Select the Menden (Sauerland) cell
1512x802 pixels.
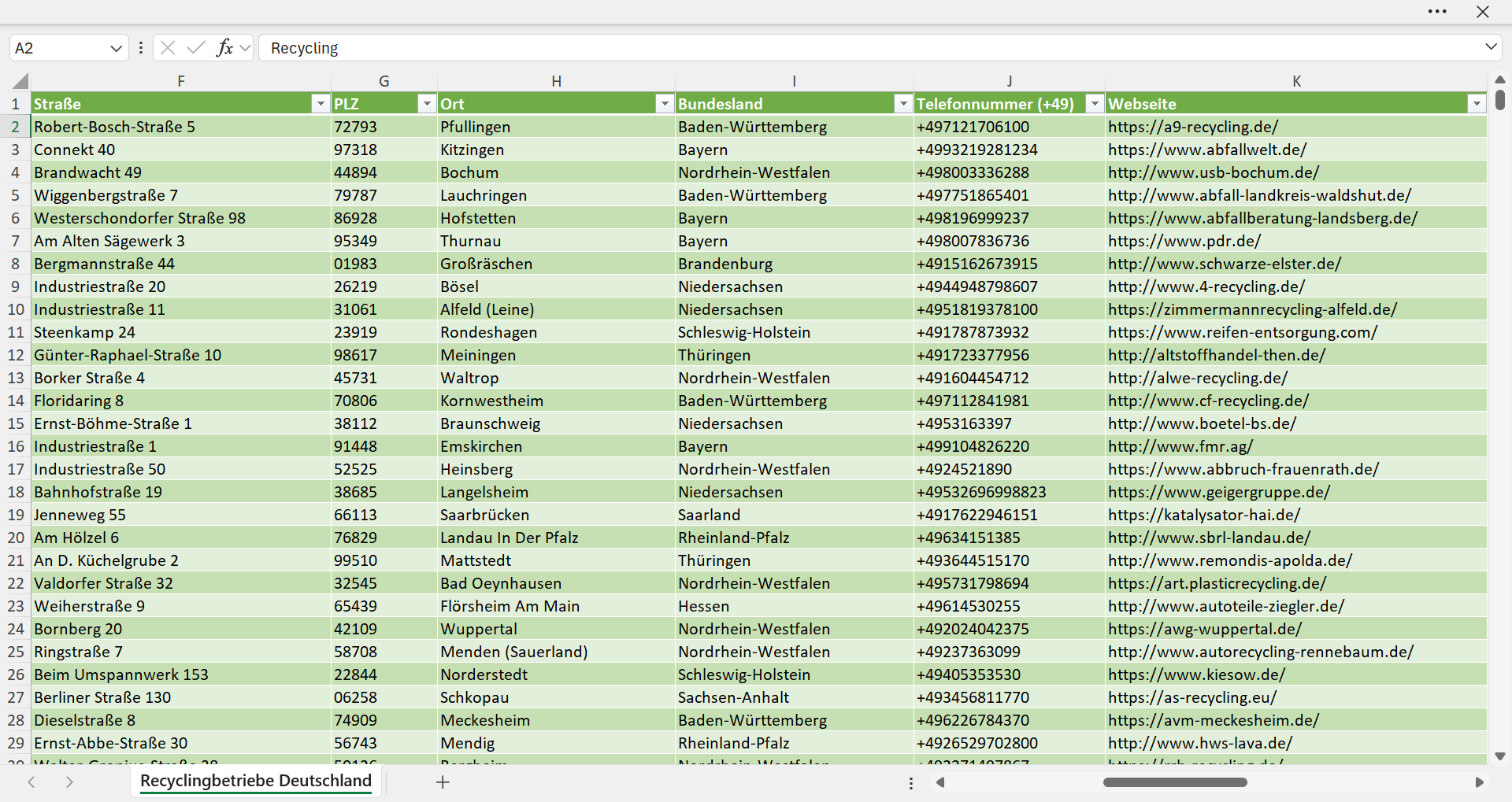[556, 652]
